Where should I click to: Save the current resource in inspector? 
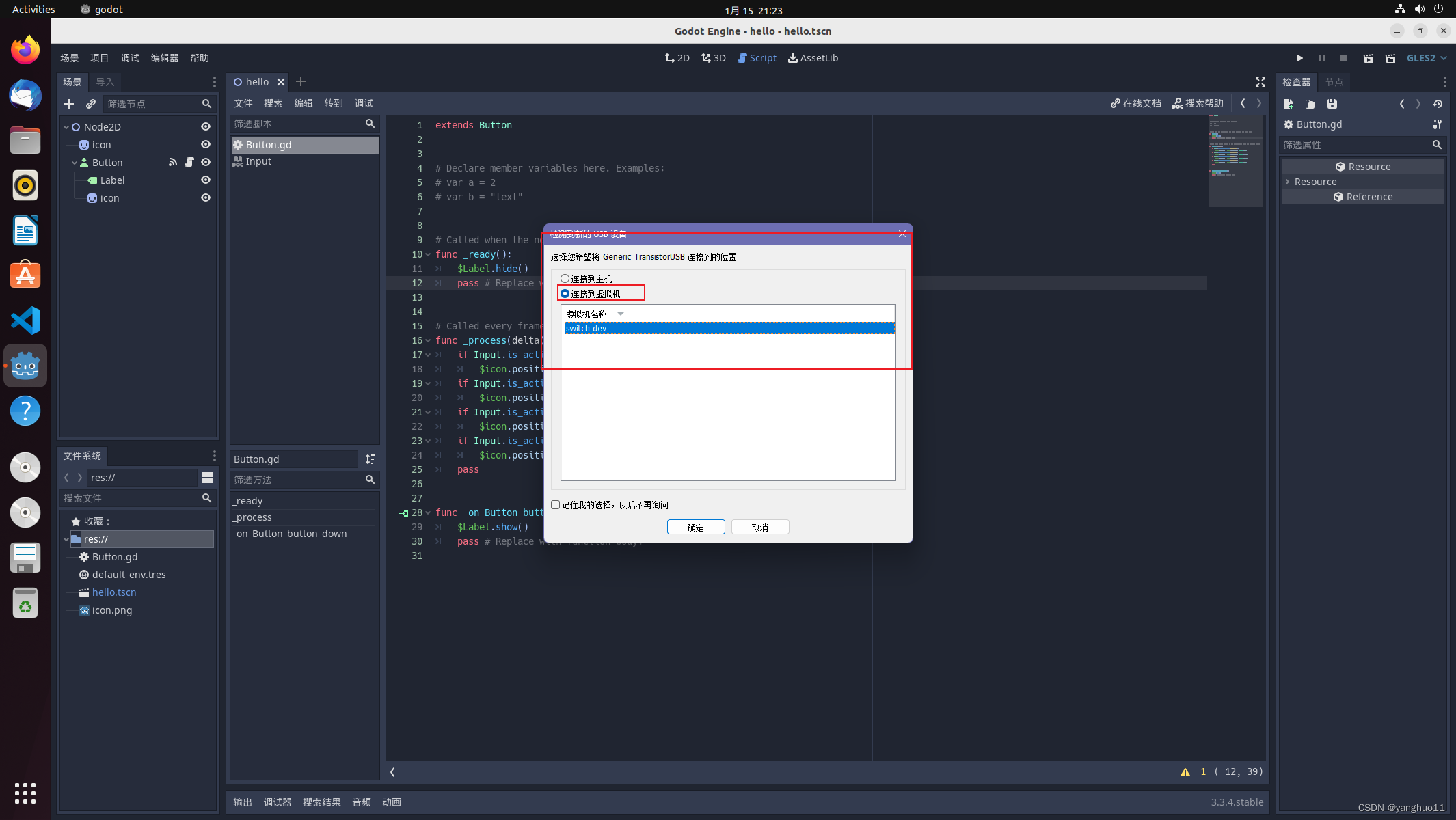coord(1332,104)
